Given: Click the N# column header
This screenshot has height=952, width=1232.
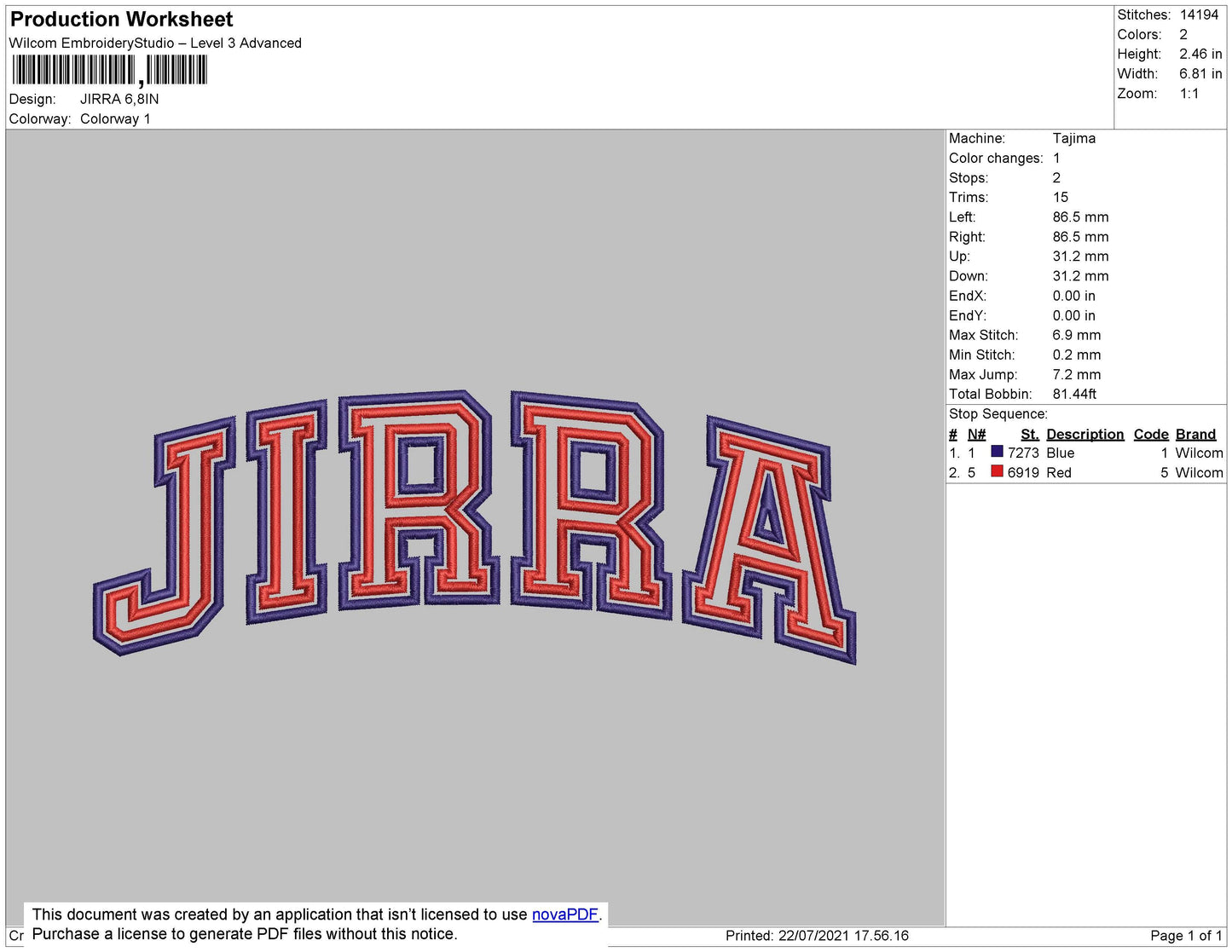Looking at the screenshot, I should (x=976, y=435).
